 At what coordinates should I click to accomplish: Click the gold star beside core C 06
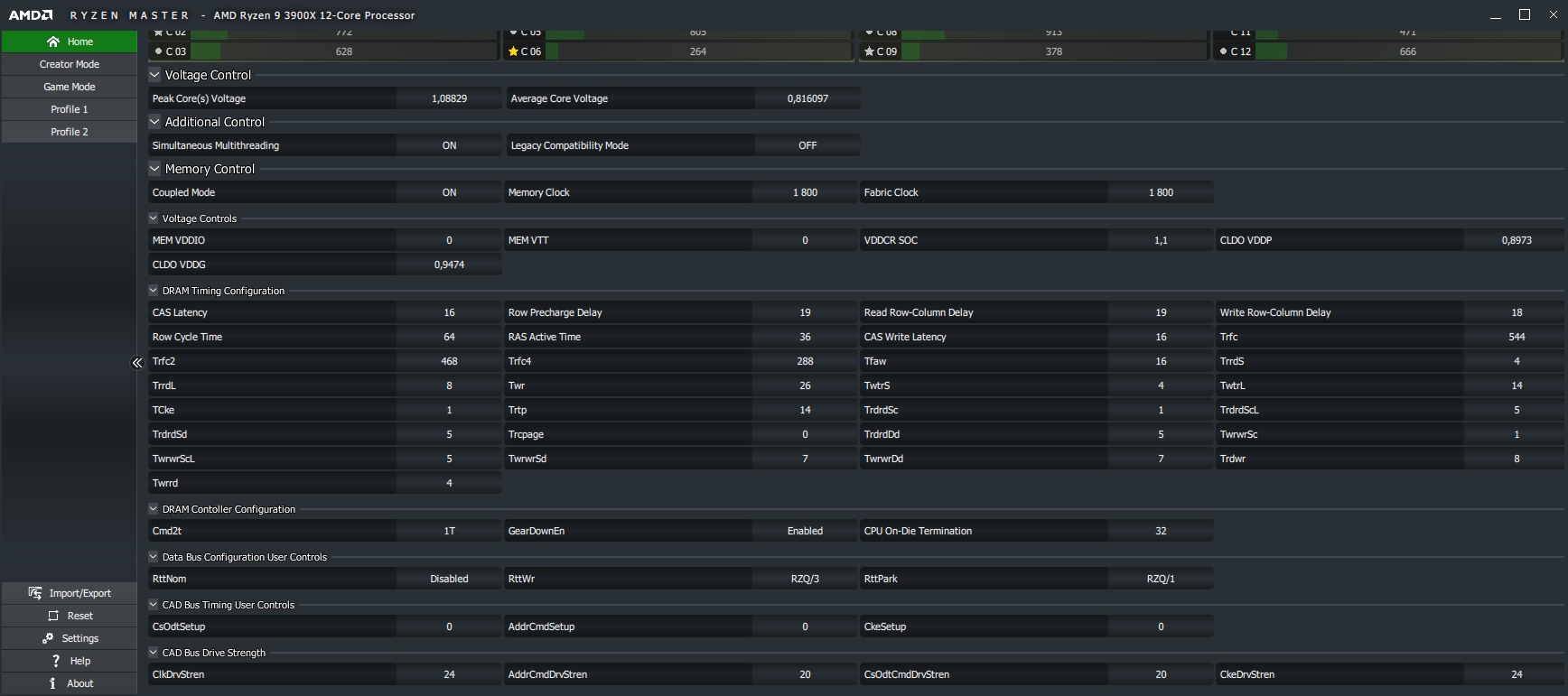coord(513,51)
